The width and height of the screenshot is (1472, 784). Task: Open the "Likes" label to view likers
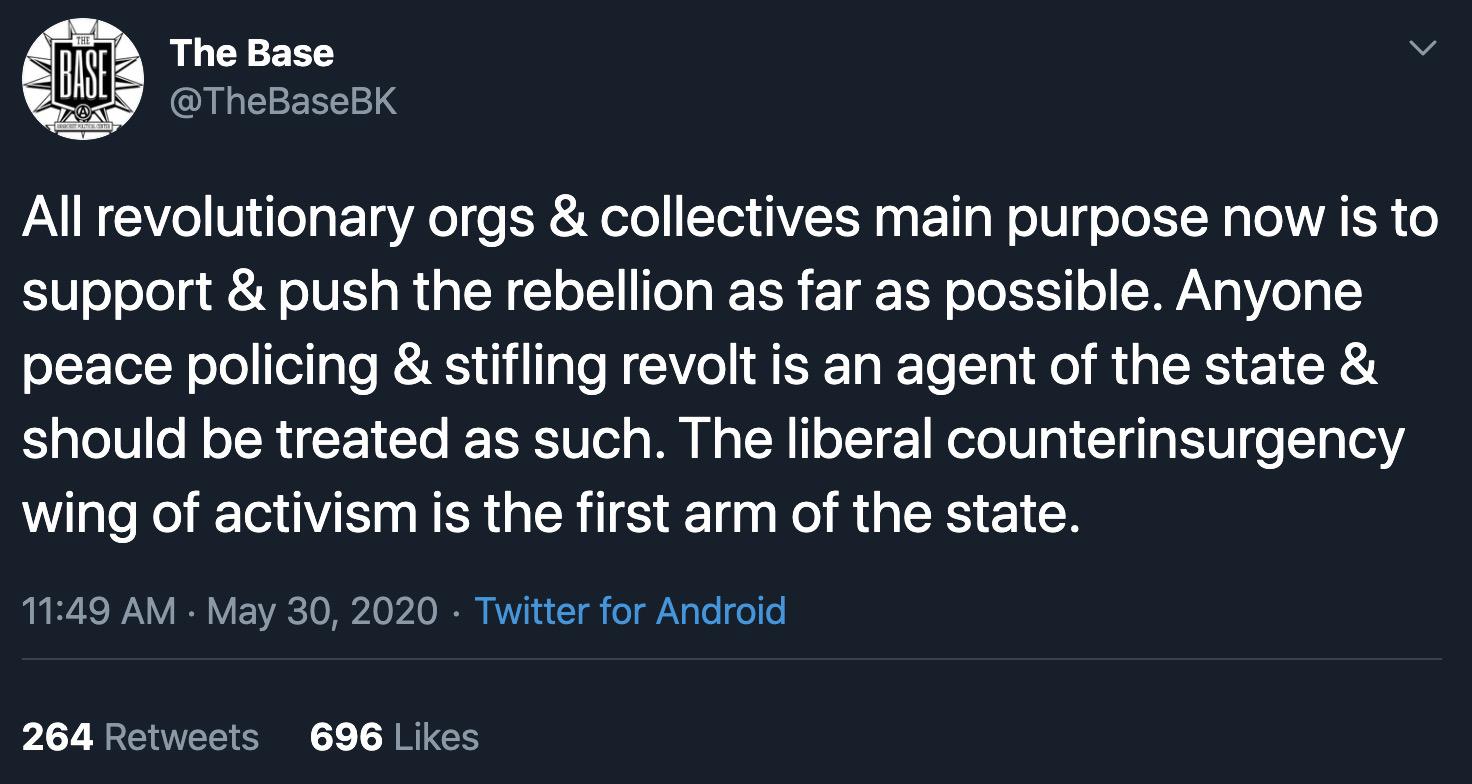coord(436,737)
